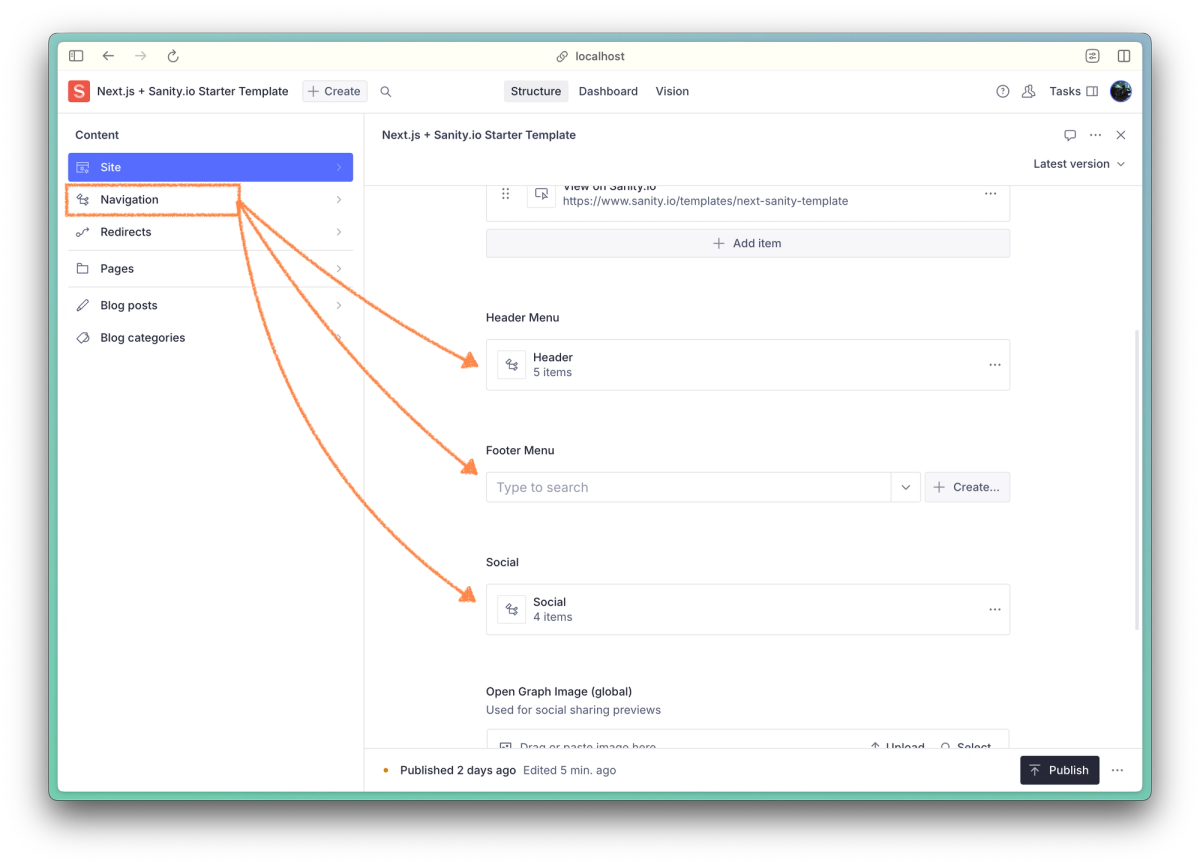Screen dimensions: 1200x865
Task: Open the document pane options menu
Action: coord(1096,135)
